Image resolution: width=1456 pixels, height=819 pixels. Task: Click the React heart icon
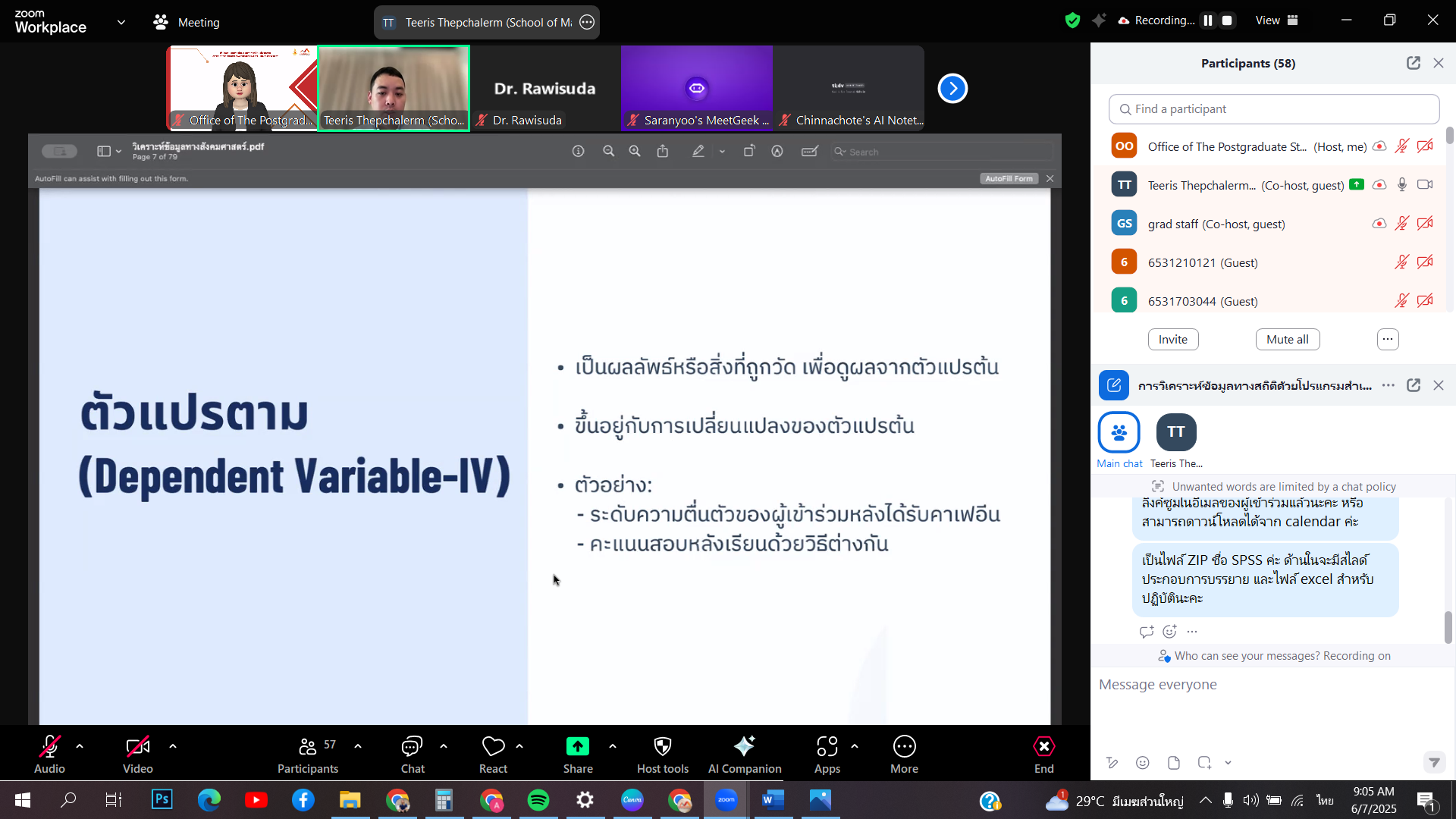click(x=493, y=747)
